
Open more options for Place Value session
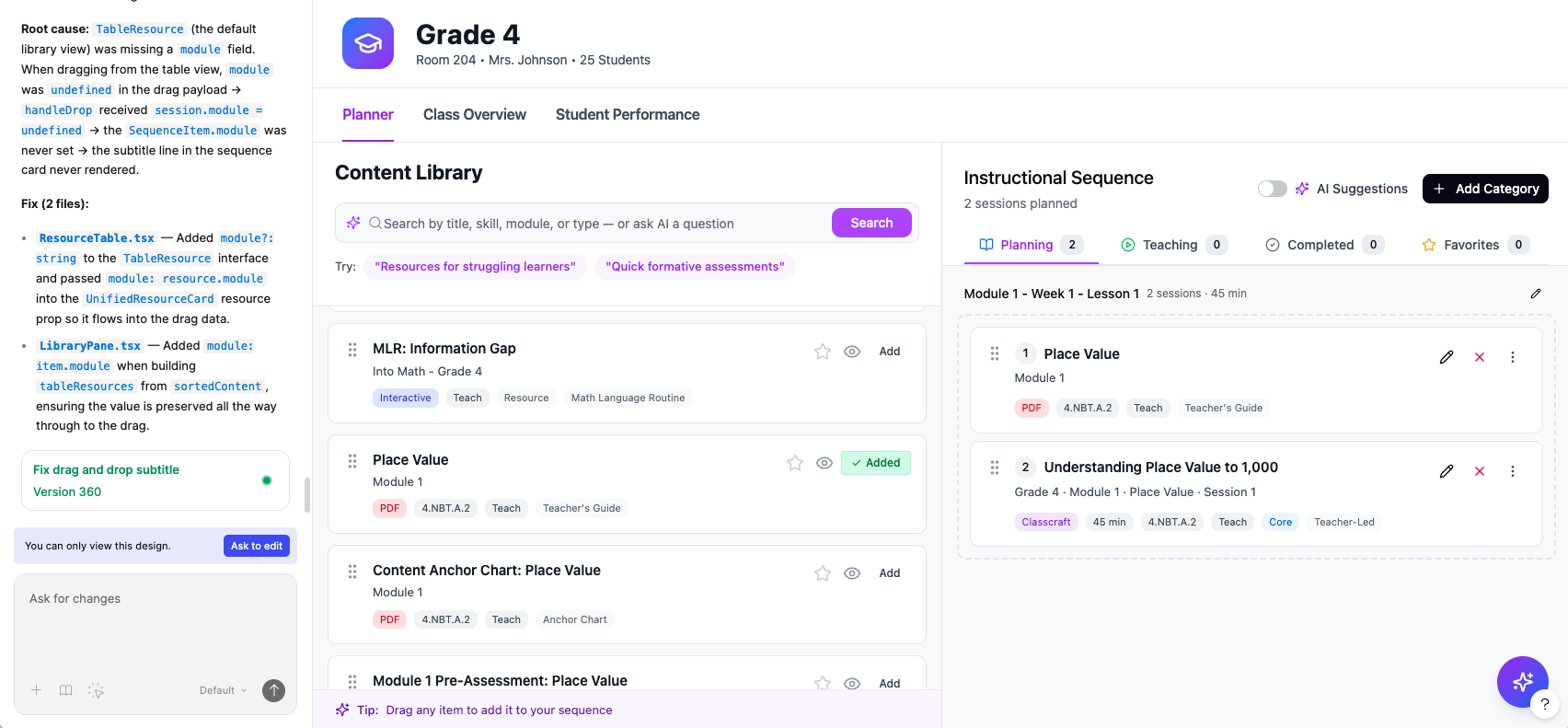(1513, 357)
